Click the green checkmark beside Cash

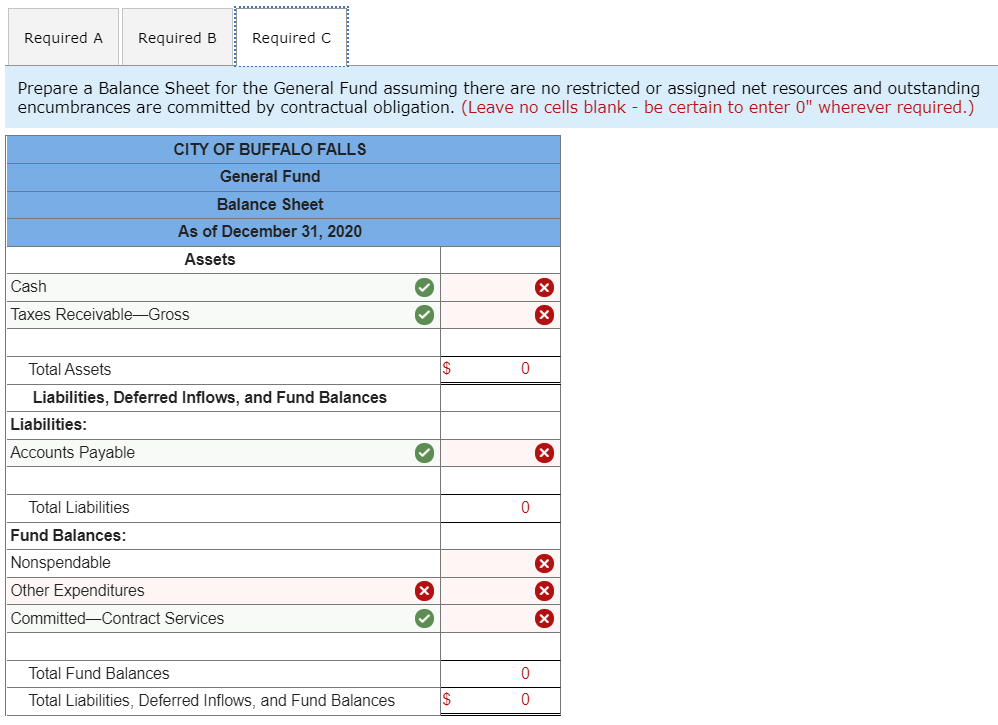click(x=424, y=287)
